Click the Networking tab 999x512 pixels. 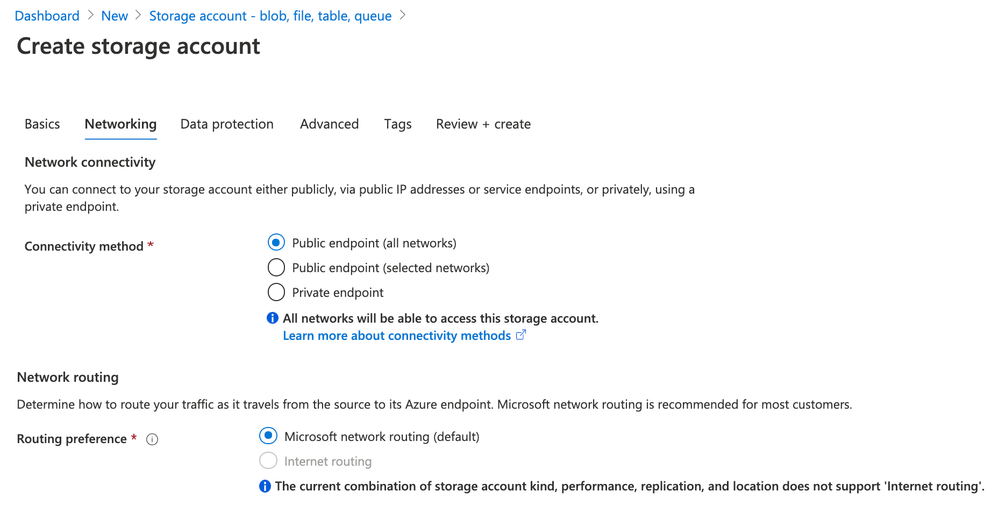[x=120, y=124]
